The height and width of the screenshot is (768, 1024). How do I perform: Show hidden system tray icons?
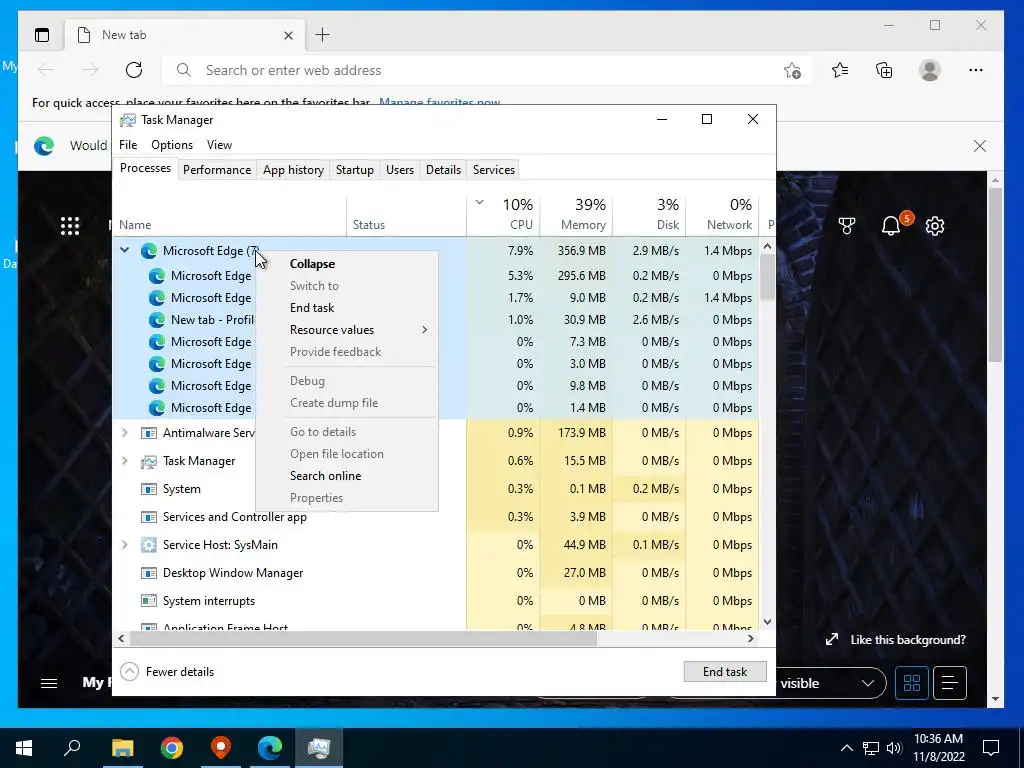(x=846, y=748)
